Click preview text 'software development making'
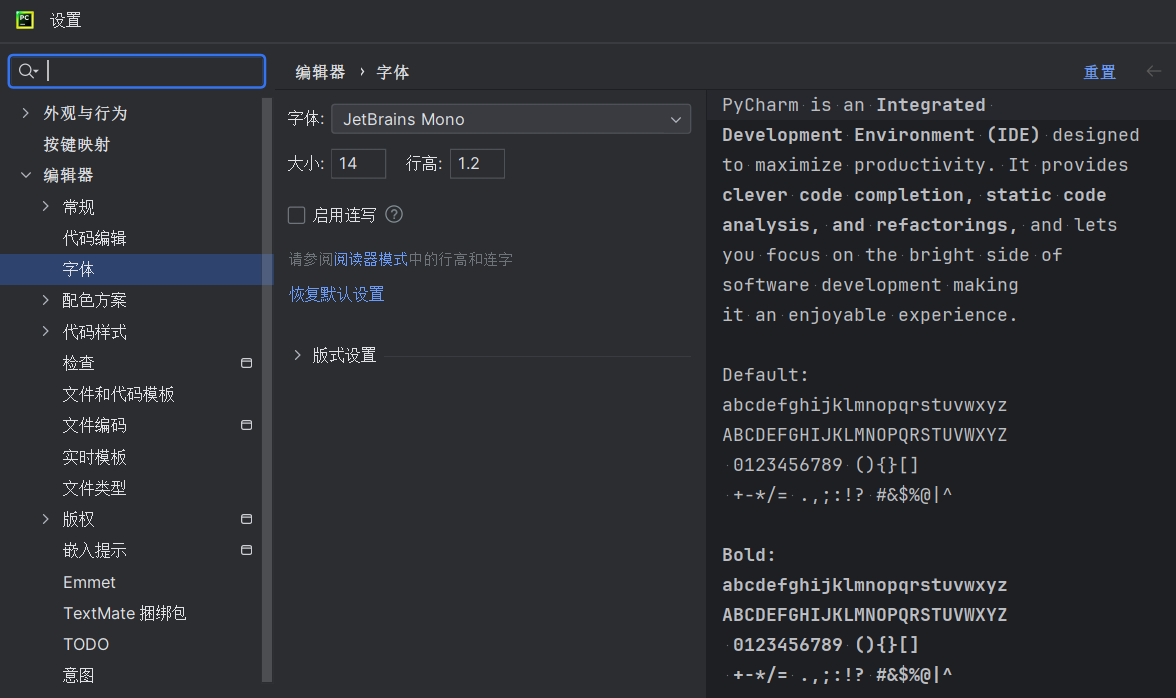This screenshot has width=1176, height=698. click(870, 285)
